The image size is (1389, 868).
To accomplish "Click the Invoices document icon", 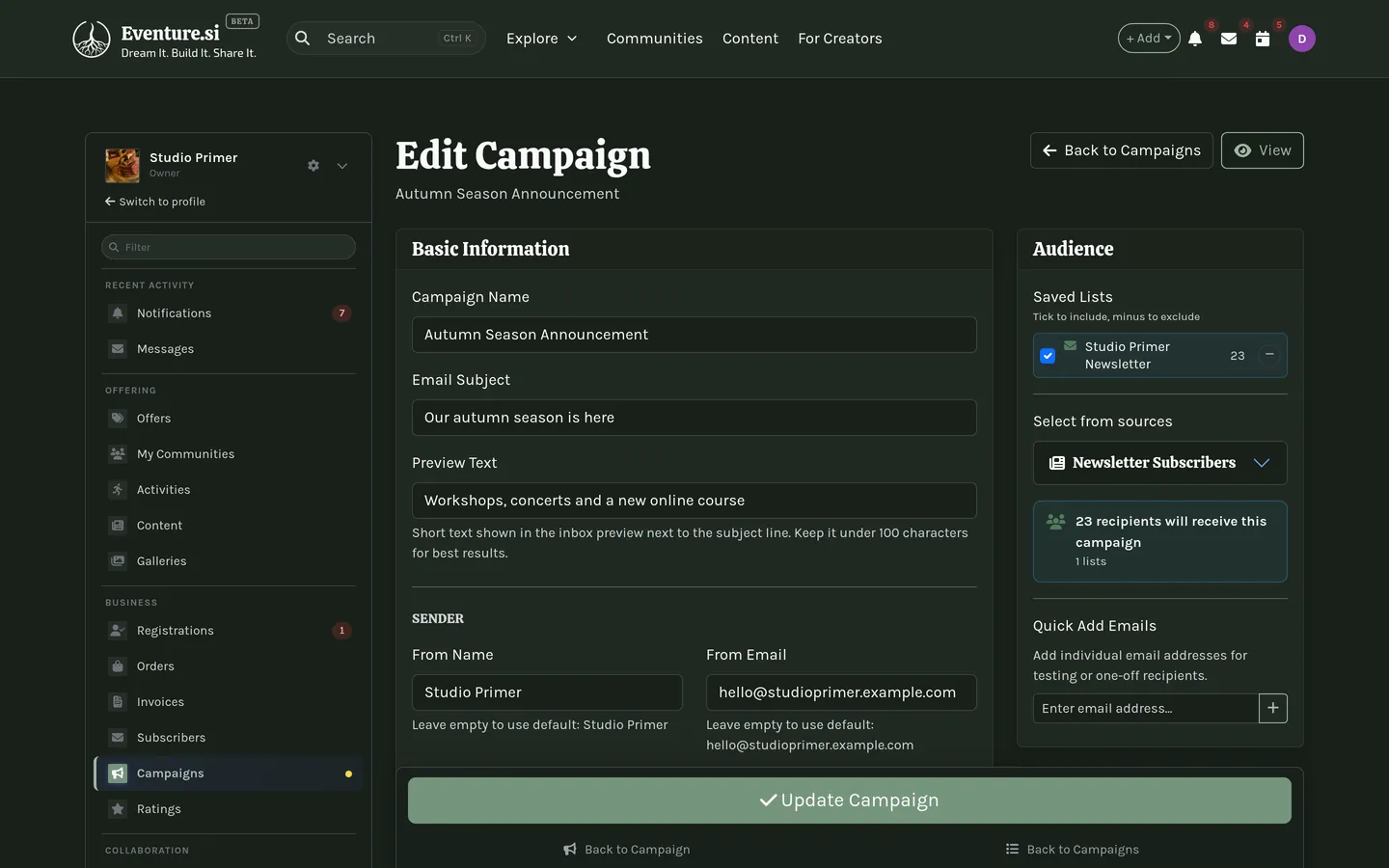I will 118,702.
